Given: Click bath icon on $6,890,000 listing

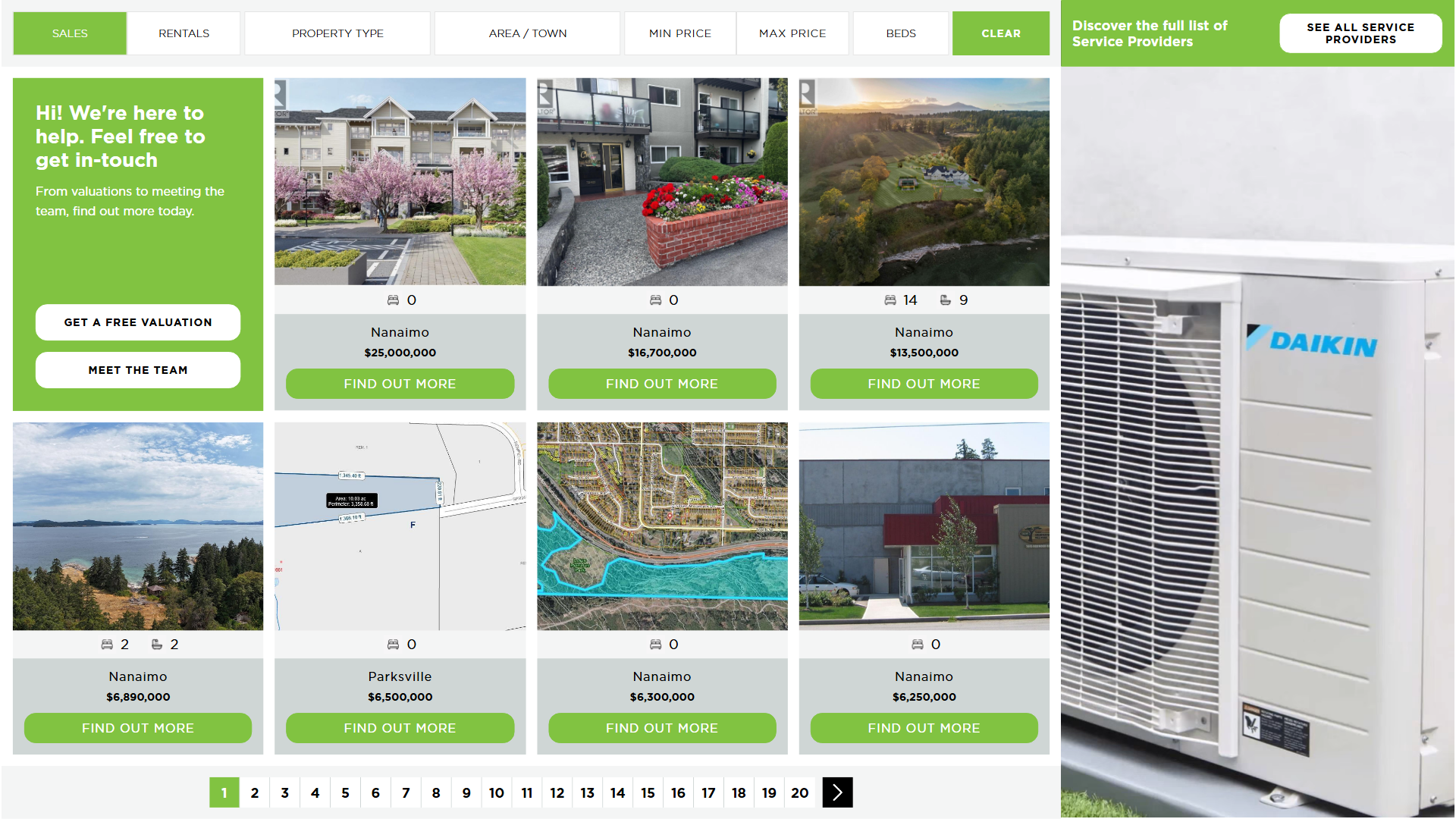Looking at the screenshot, I should coord(157,645).
